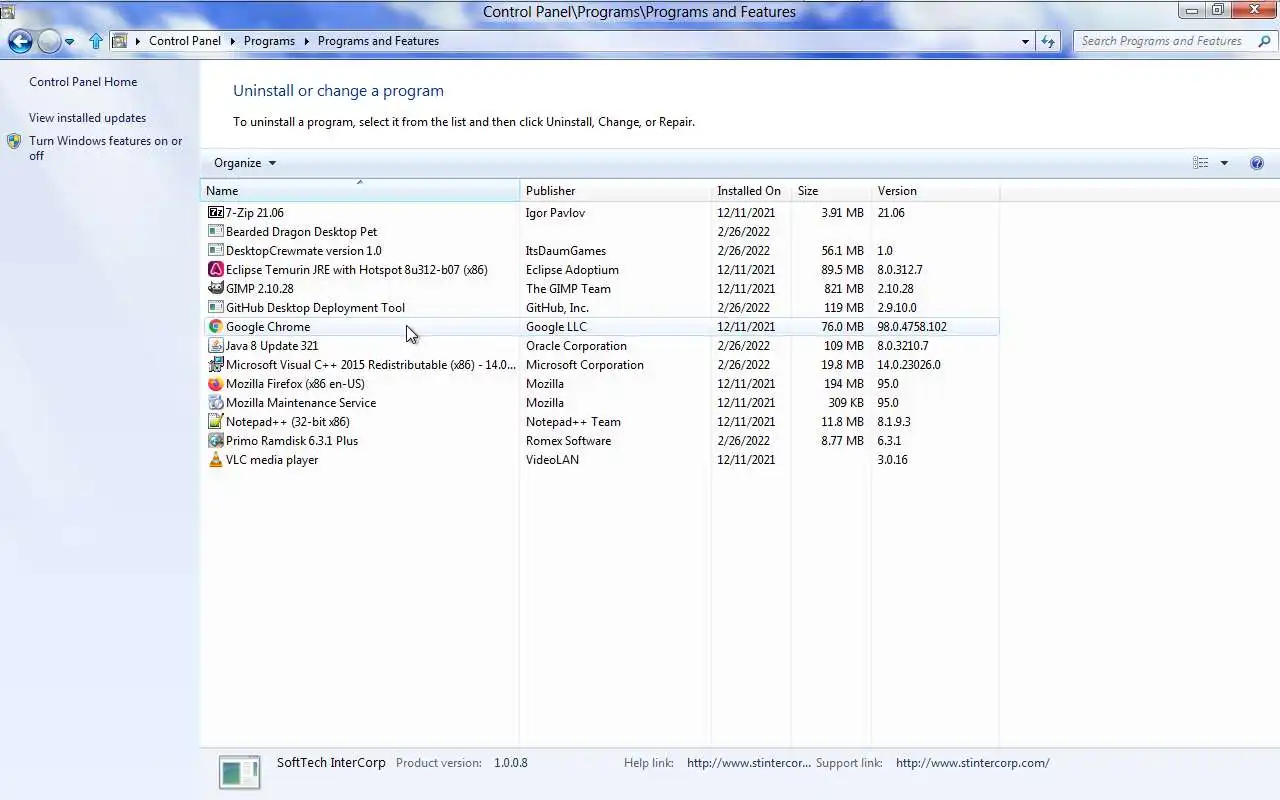Click the 821 MB size cell

coord(842,288)
